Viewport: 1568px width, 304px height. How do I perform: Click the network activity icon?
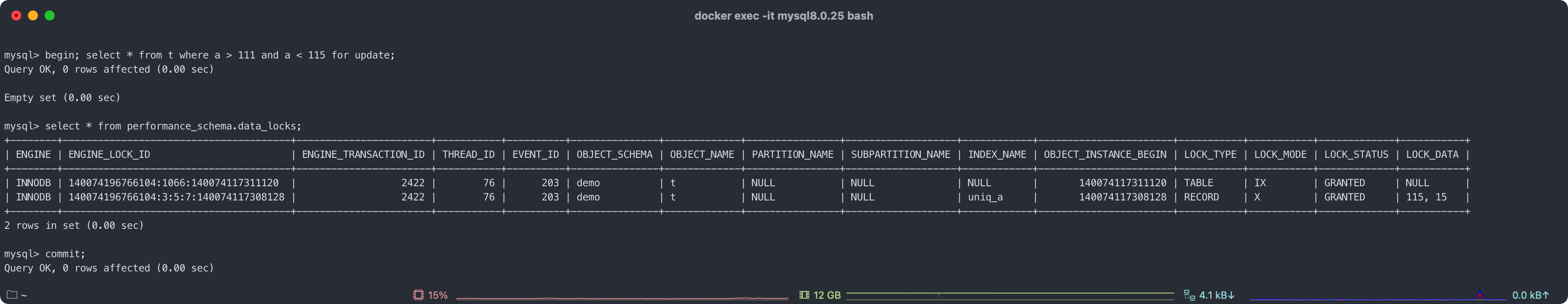click(x=1189, y=295)
